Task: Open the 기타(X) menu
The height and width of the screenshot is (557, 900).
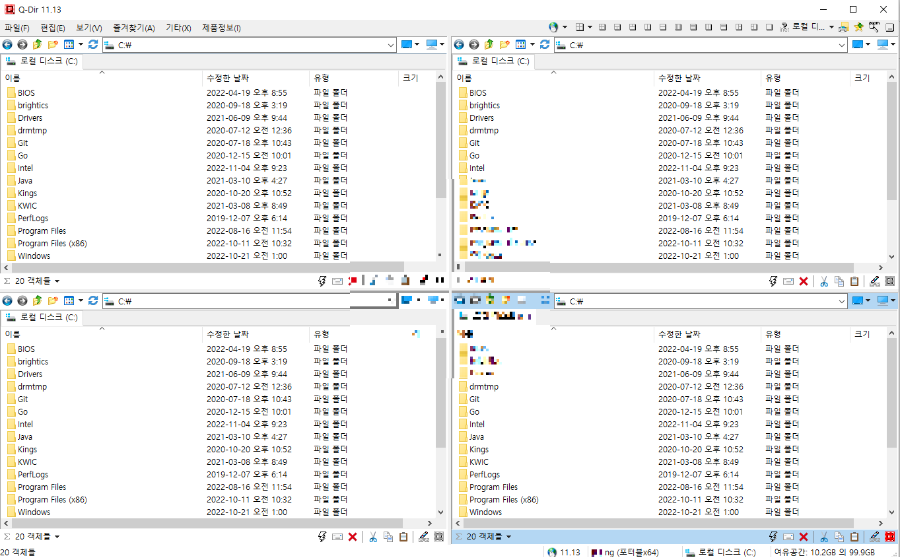Action: tap(179, 28)
